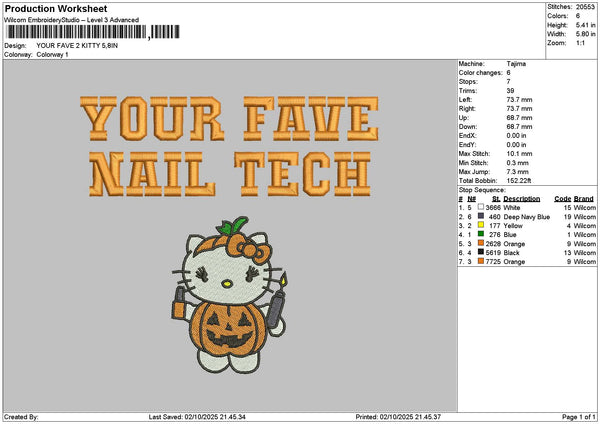Click design name 'YOUR FAVE 2 KITTY 5,8IN'
The image size is (600, 424).
click(77, 46)
